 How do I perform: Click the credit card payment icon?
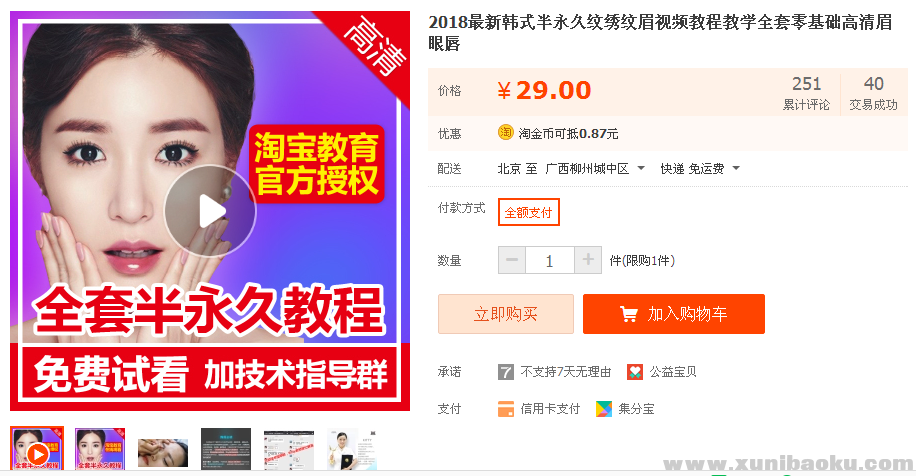(505, 409)
